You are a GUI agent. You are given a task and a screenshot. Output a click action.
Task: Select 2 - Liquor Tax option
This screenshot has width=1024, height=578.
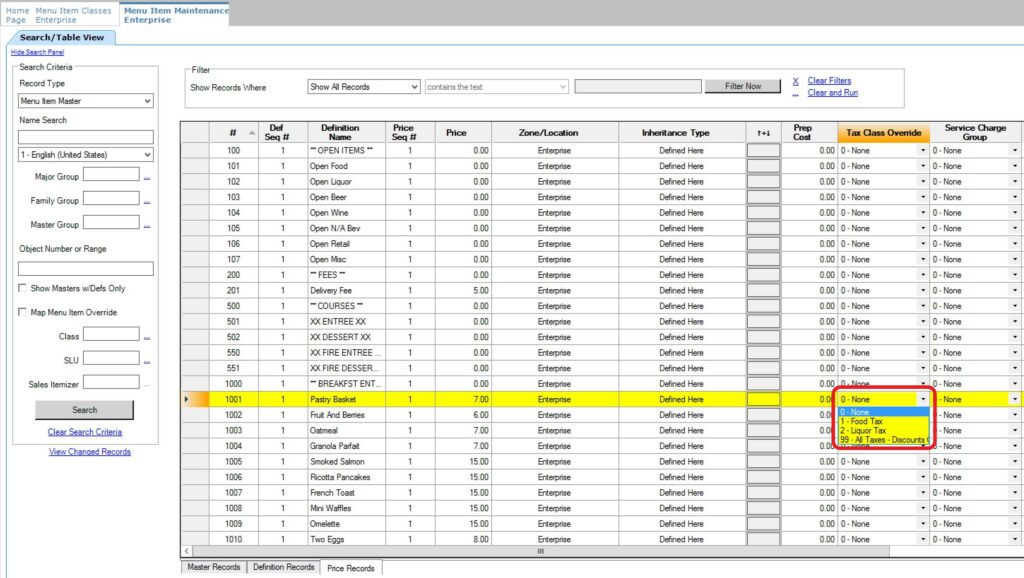(x=883, y=431)
